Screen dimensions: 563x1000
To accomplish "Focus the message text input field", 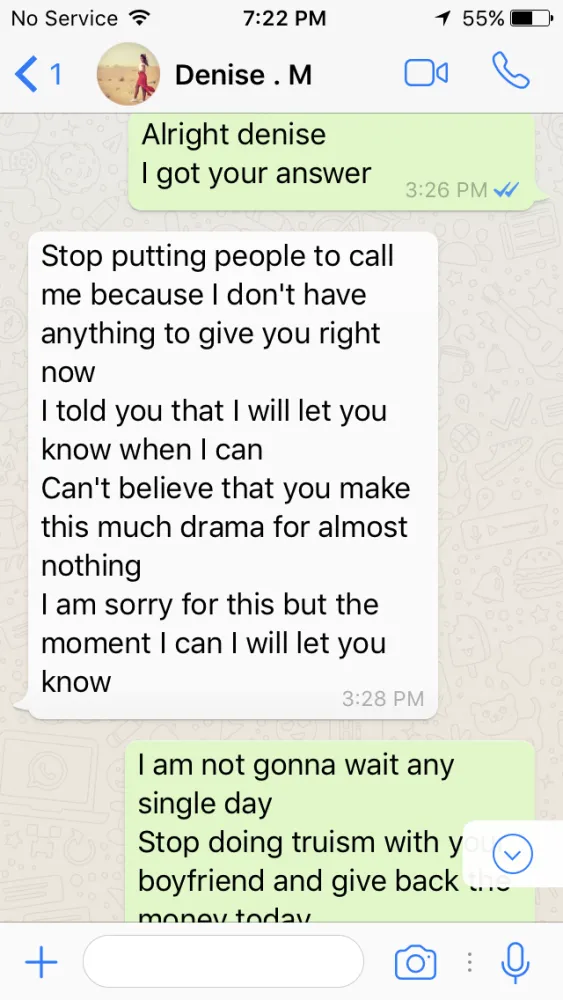I will point(223,962).
